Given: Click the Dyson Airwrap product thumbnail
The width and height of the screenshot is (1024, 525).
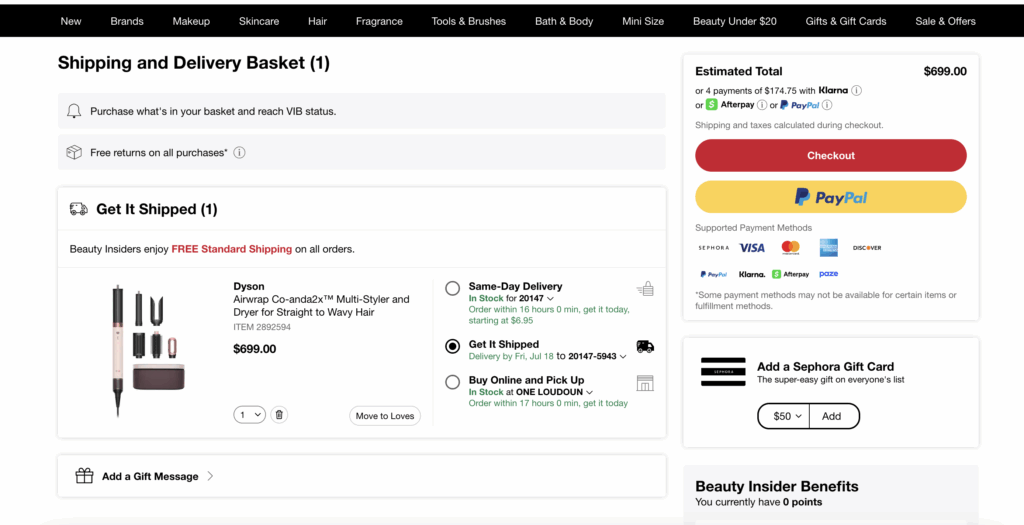Looking at the screenshot, I should (x=148, y=337).
